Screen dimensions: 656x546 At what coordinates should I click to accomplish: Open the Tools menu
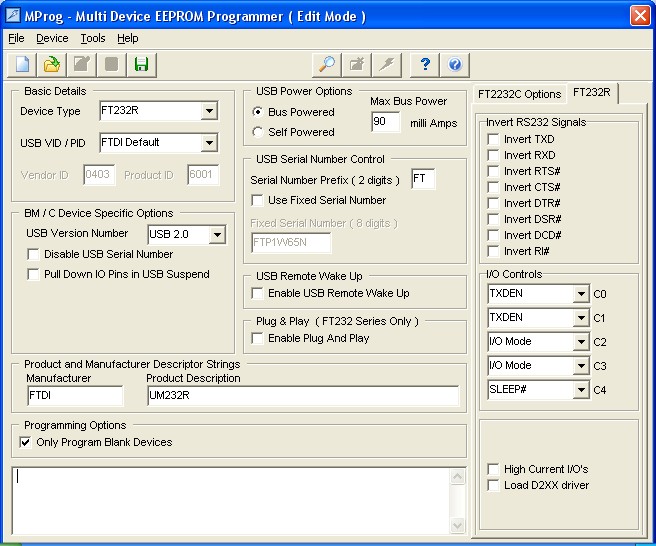pos(93,38)
